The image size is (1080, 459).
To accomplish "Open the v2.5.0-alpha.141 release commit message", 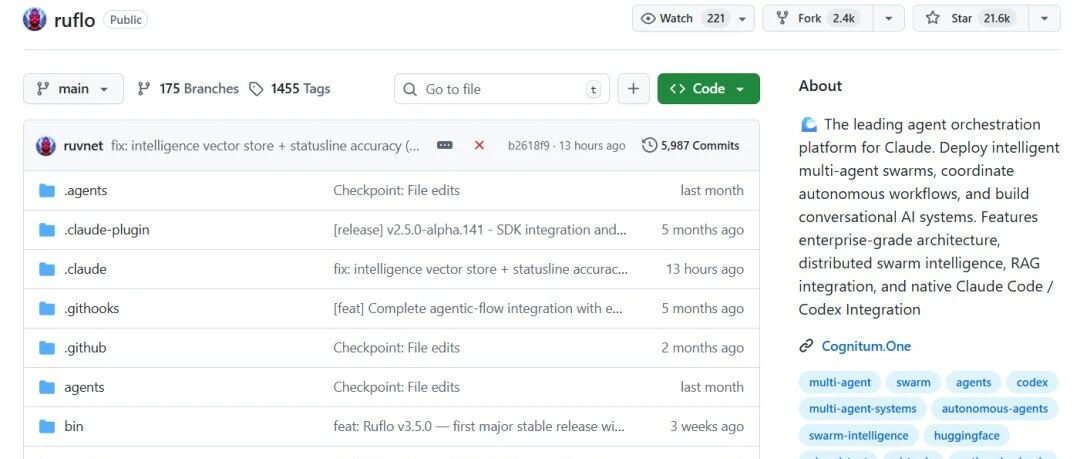I will tap(480, 230).
